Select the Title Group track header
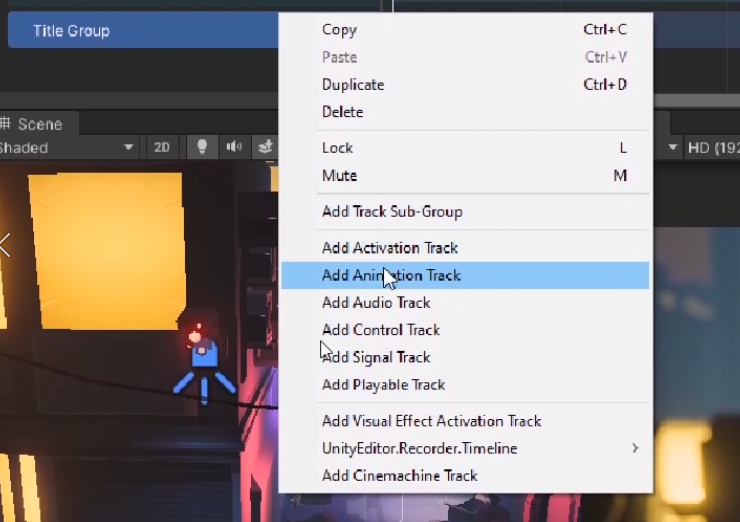This screenshot has width=740, height=522. 140,31
